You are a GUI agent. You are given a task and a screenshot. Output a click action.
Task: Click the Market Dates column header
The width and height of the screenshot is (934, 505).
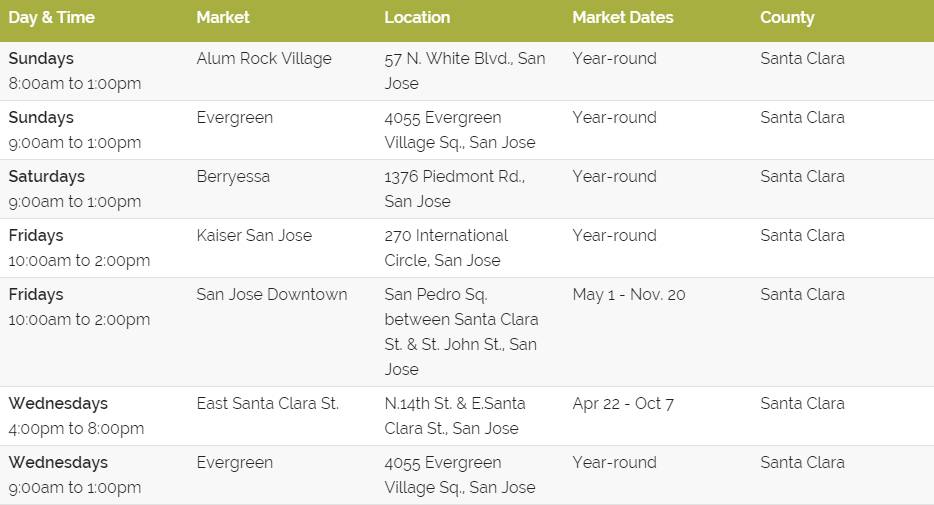pyautogui.click(x=622, y=17)
